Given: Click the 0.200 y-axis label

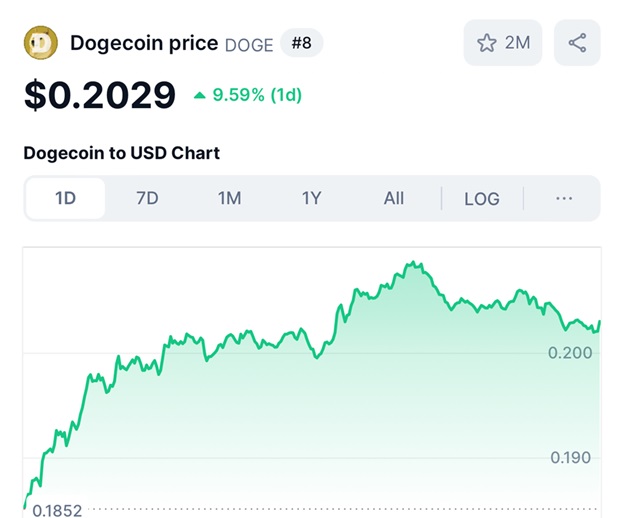Looking at the screenshot, I should 570,352.
